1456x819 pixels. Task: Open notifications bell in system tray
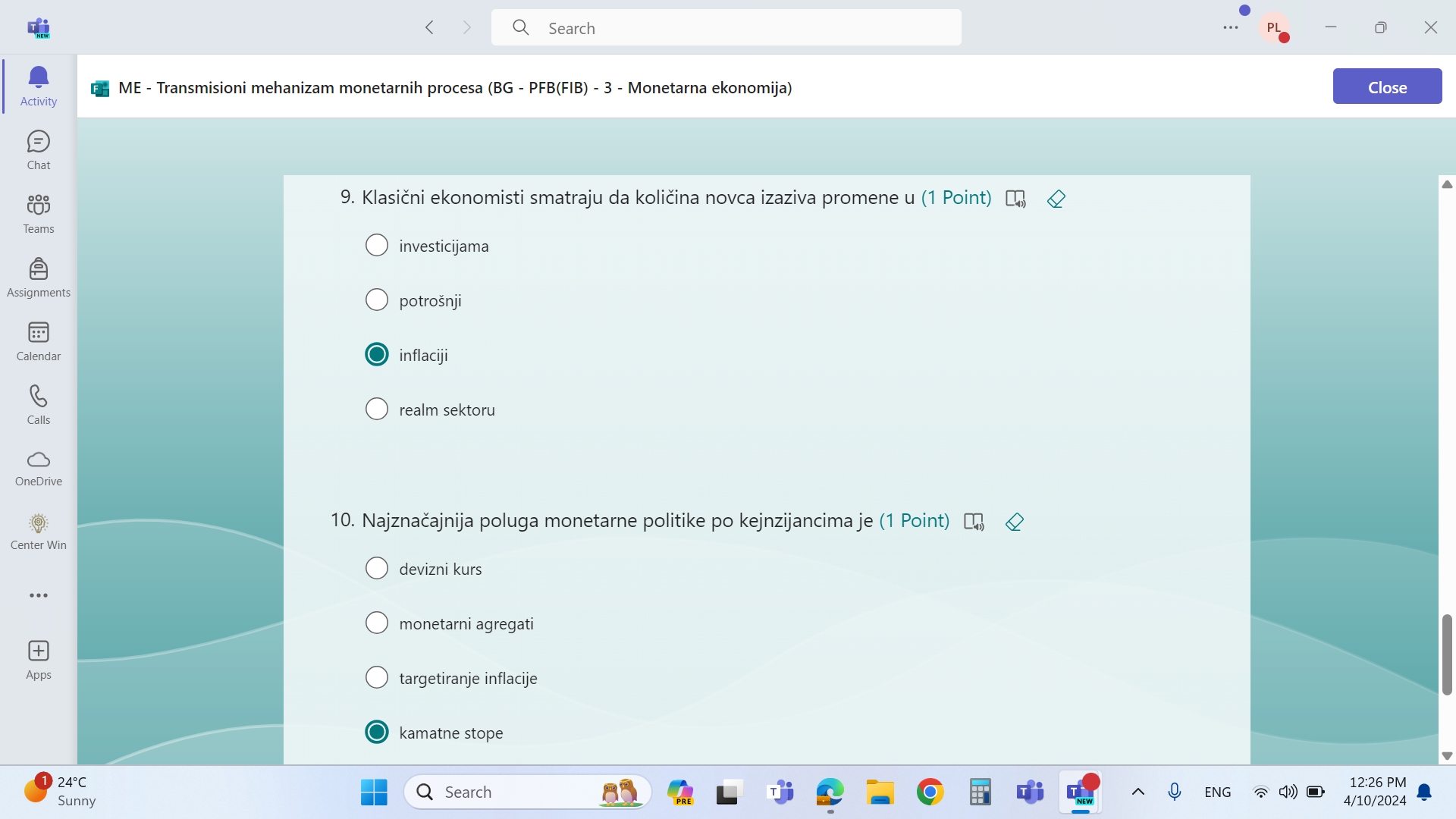click(x=1425, y=792)
